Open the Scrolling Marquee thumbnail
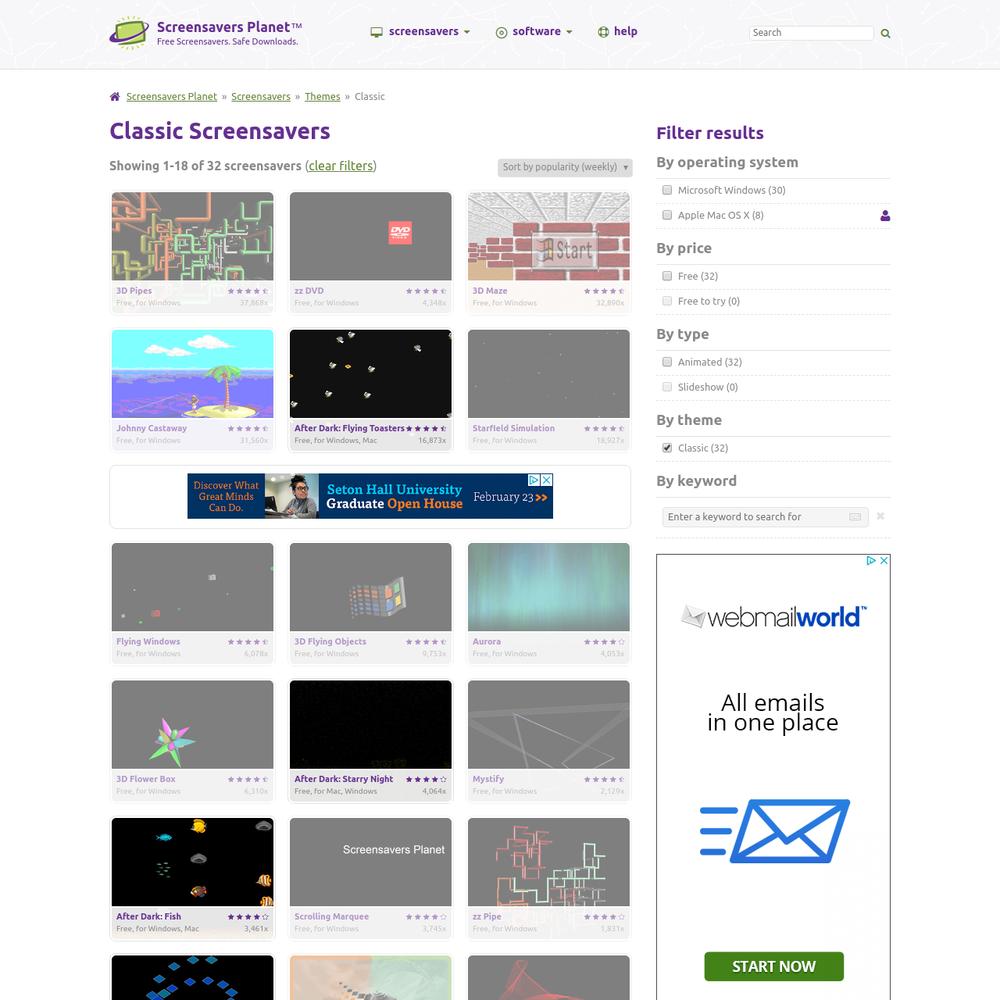Screen dimensions: 1000x1000 (371, 862)
